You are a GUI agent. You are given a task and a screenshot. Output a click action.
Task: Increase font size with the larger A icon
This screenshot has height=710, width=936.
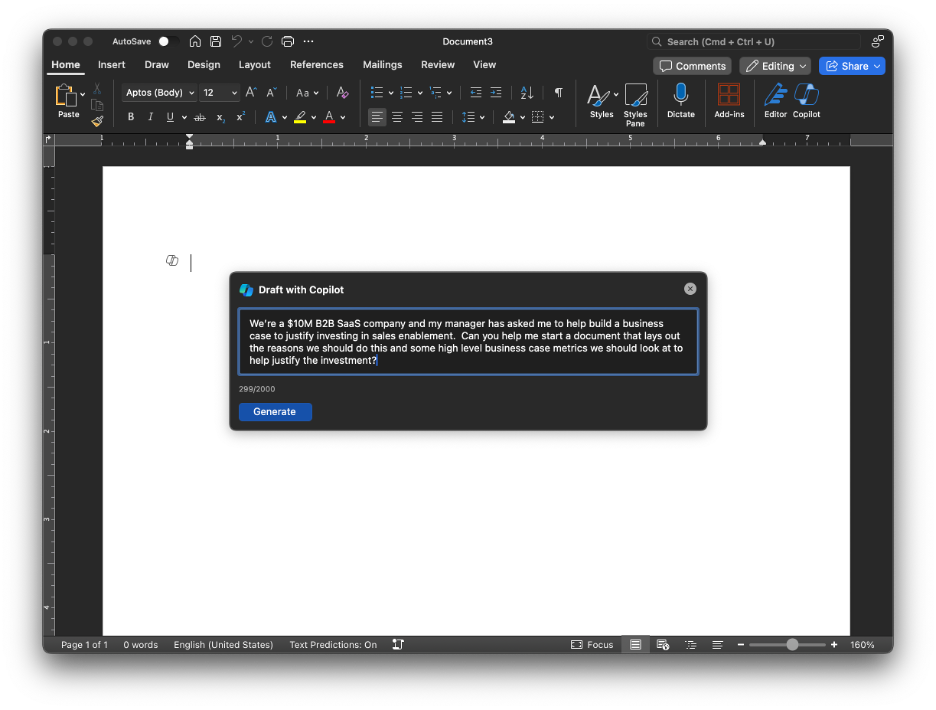click(251, 93)
